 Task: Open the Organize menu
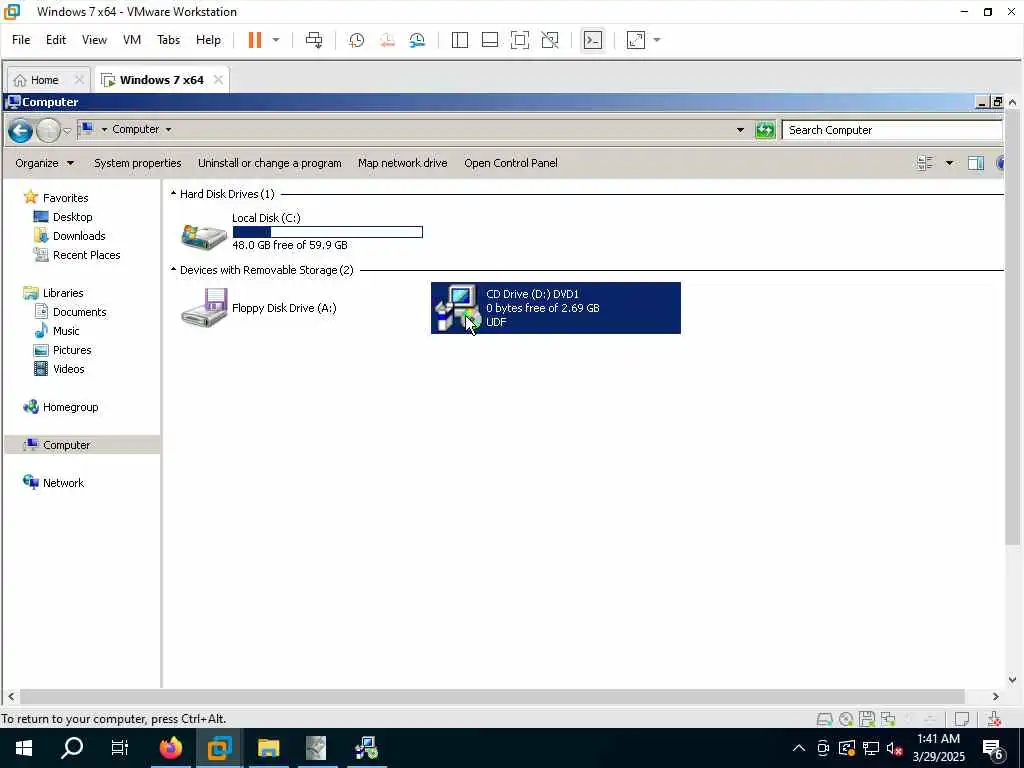tap(44, 163)
